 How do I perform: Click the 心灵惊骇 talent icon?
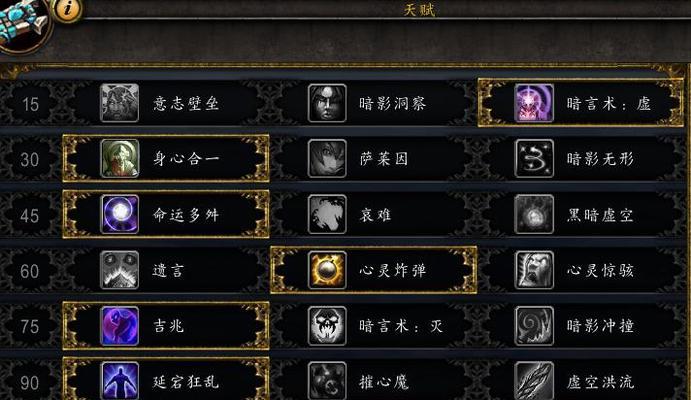[534, 270]
